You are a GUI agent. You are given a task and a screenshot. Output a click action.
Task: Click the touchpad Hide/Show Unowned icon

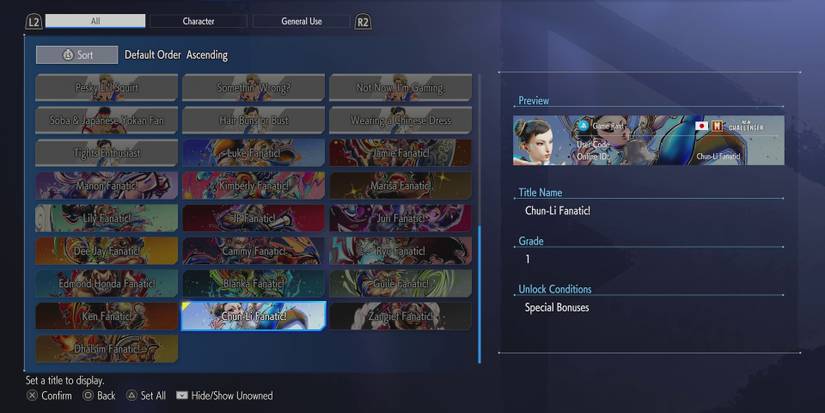tap(182, 395)
